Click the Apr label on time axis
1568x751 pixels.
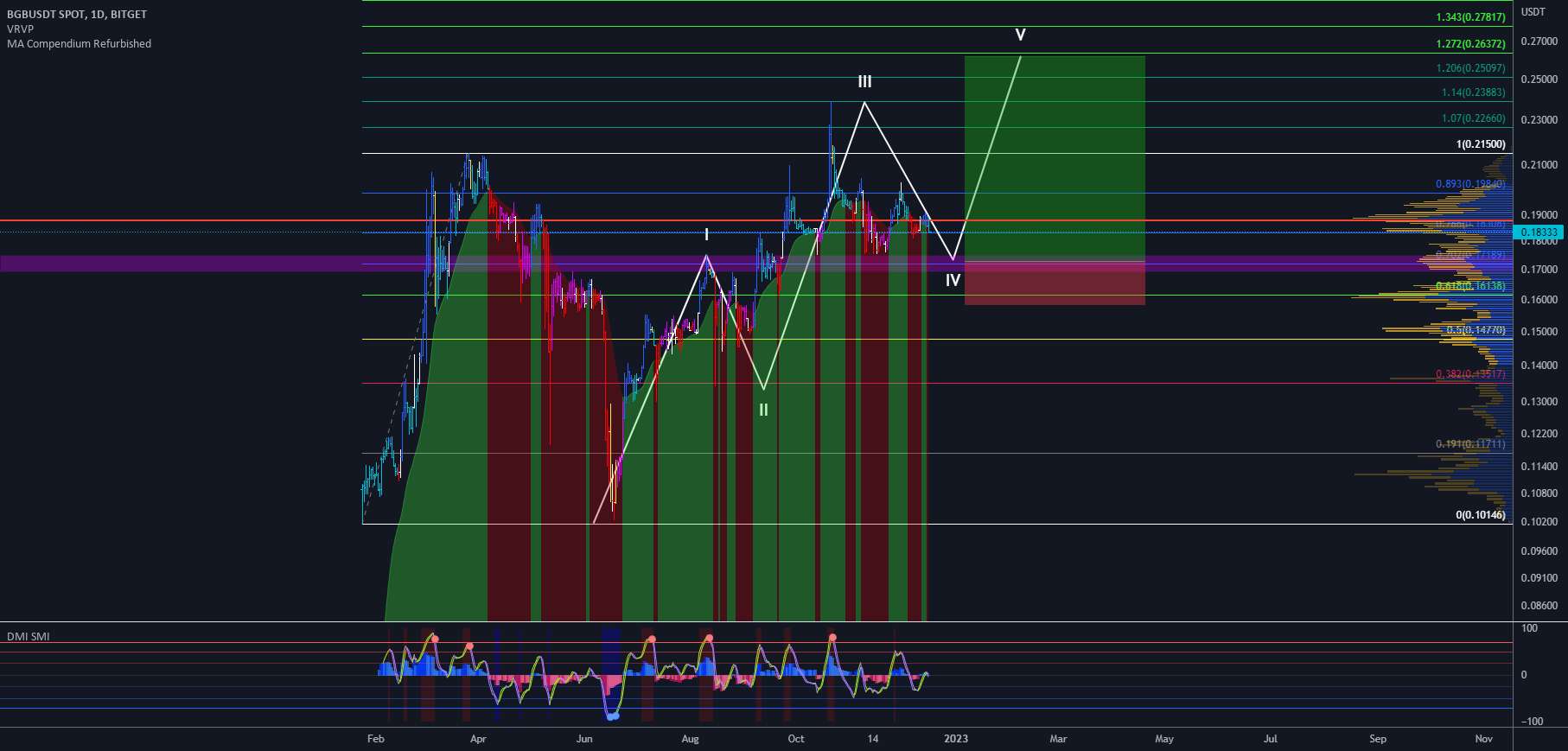(x=478, y=739)
